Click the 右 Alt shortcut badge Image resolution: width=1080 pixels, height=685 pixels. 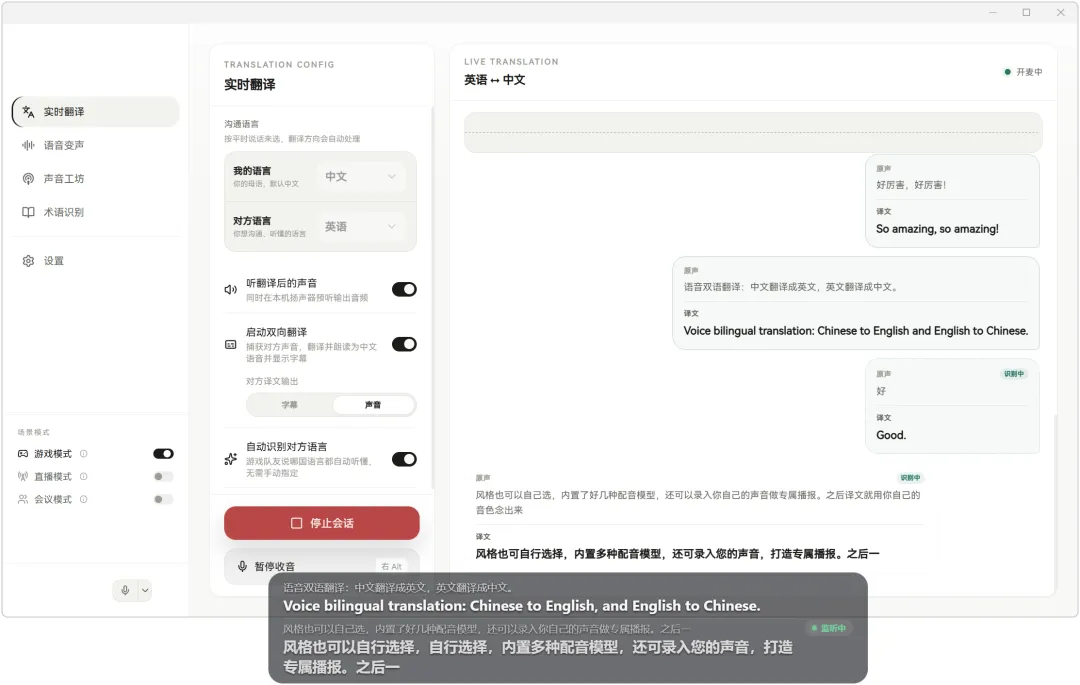pyautogui.click(x=391, y=567)
